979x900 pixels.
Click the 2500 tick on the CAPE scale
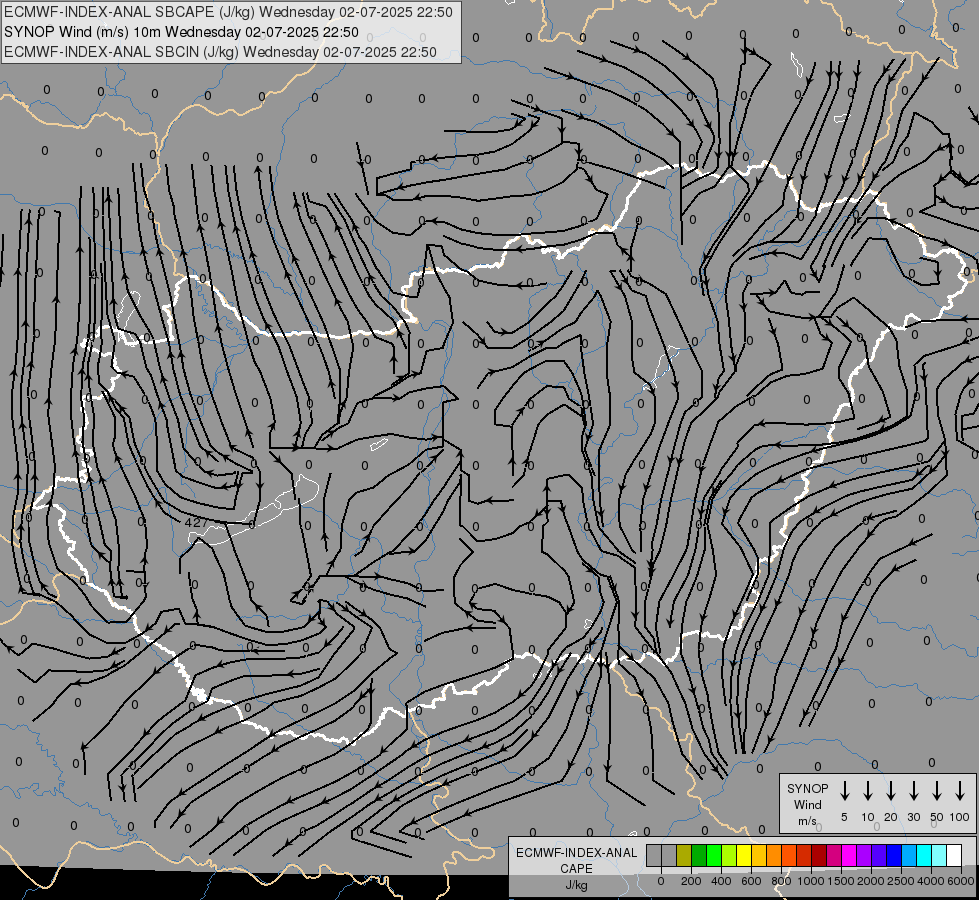(901, 881)
